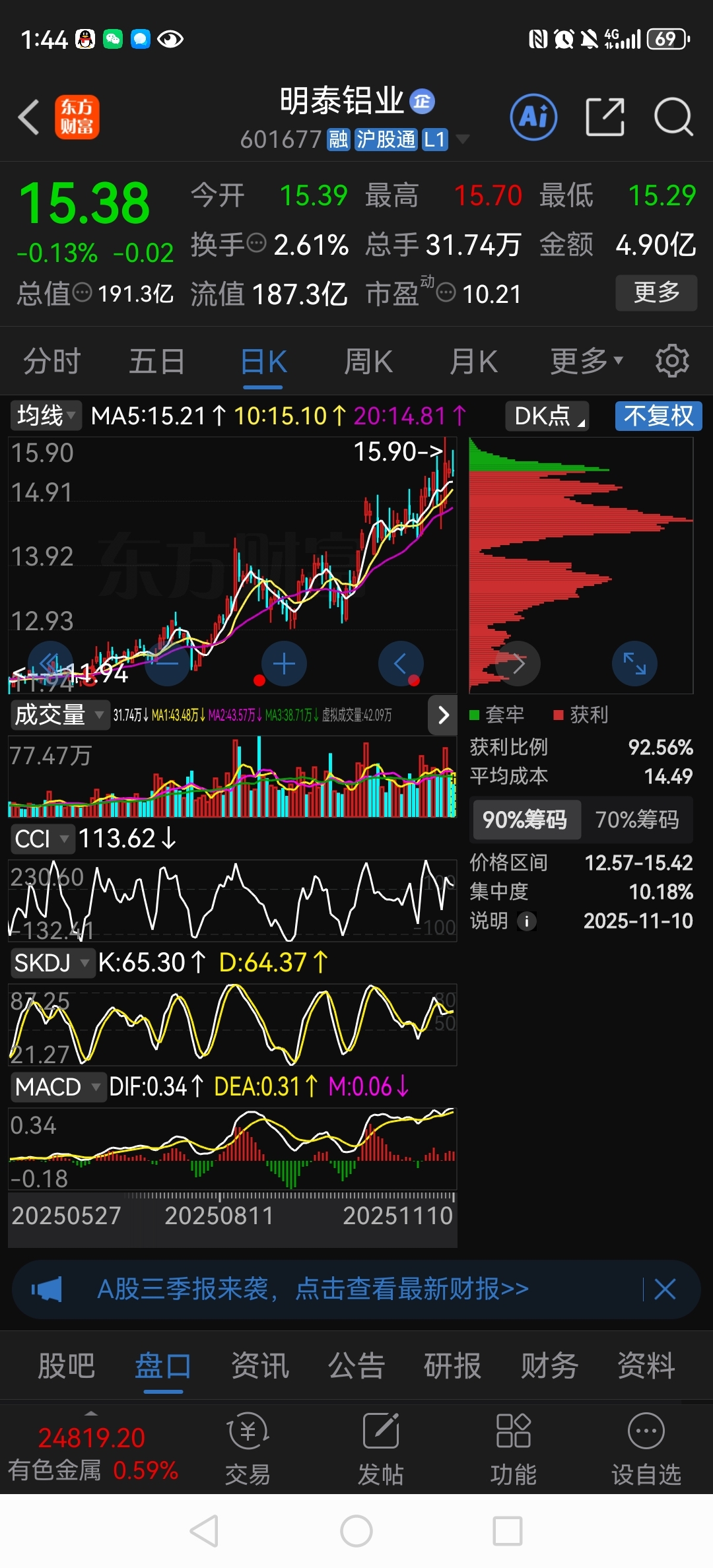Open chart settings gear icon
713x1568 pixels.
click(672, 361)
